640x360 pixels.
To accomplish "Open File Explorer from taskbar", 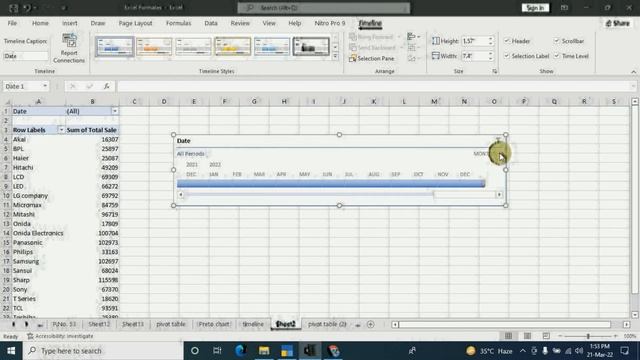I will point(264,351).
